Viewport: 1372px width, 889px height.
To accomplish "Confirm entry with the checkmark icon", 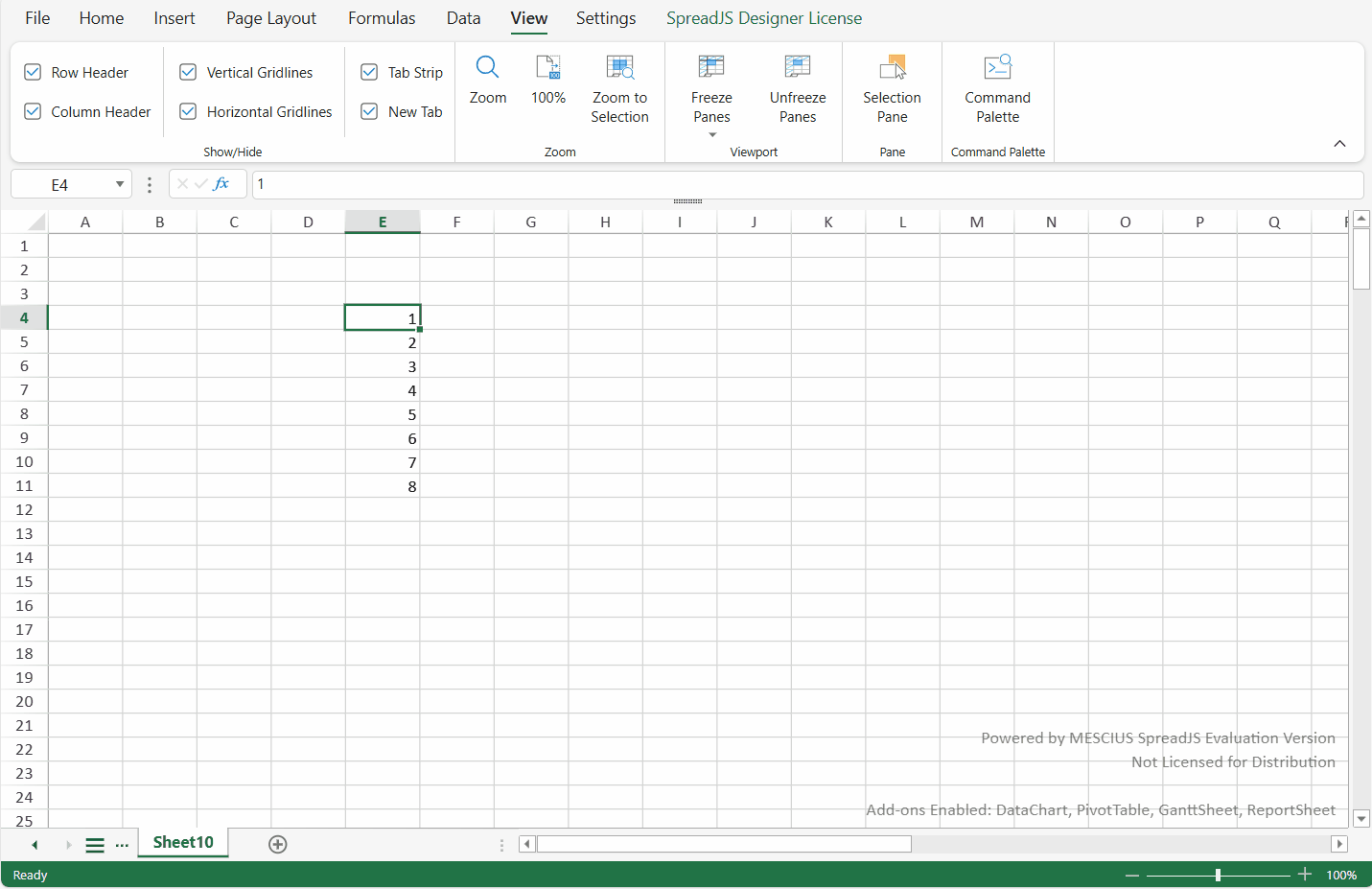I will coord(201,184).
